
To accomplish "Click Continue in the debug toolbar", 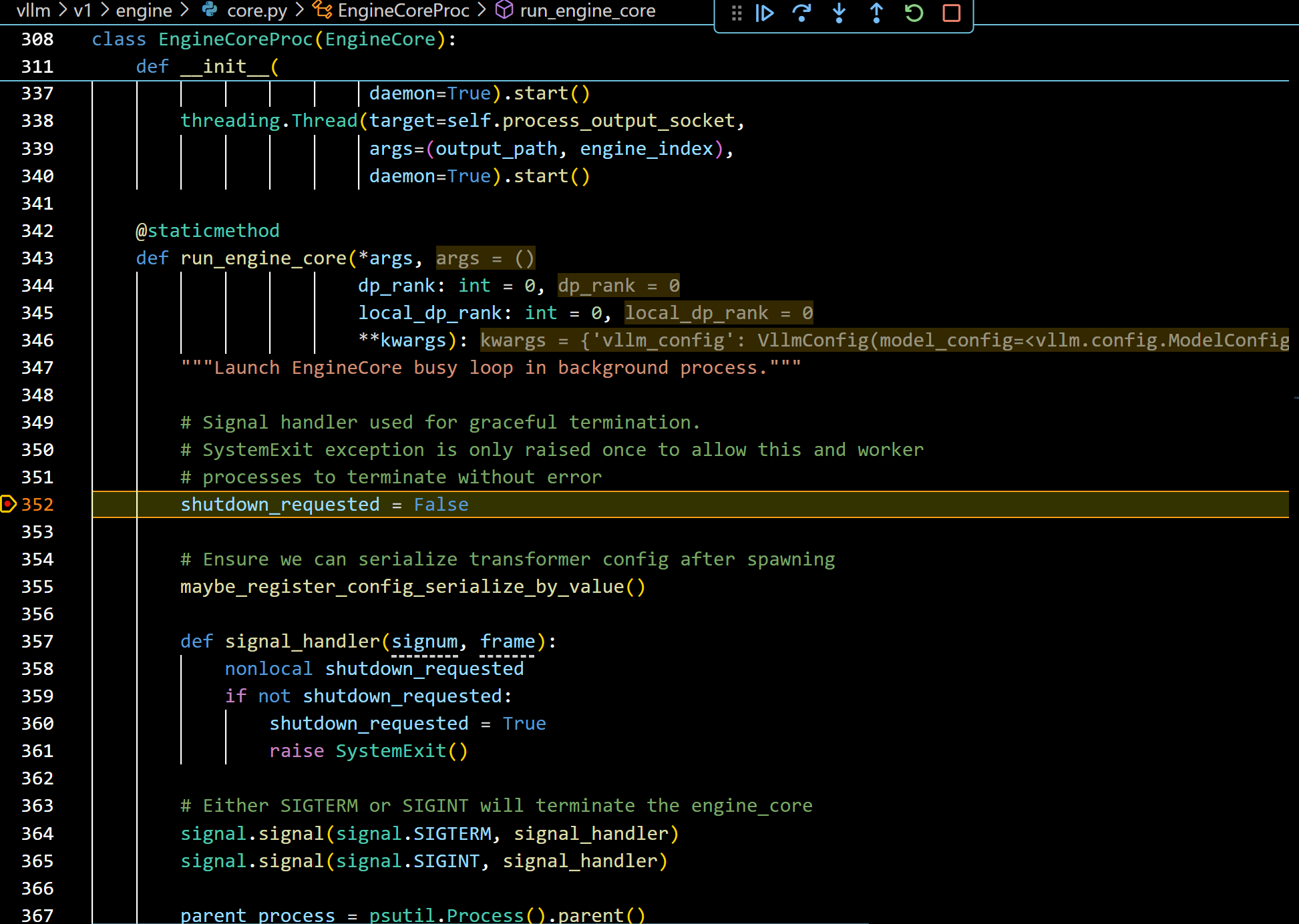I will pyautogui.click(x=764, y=13).
